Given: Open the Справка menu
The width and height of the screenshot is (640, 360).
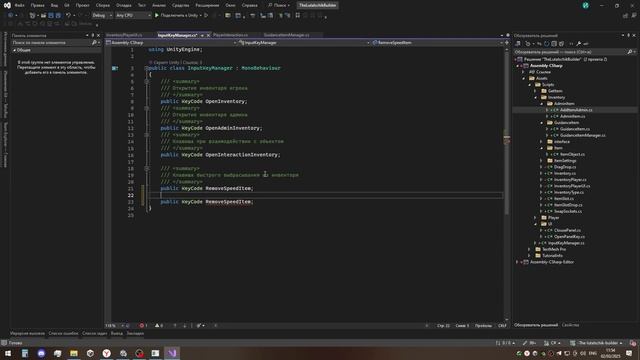Looking at the screenshot, I should click(249, 5).
